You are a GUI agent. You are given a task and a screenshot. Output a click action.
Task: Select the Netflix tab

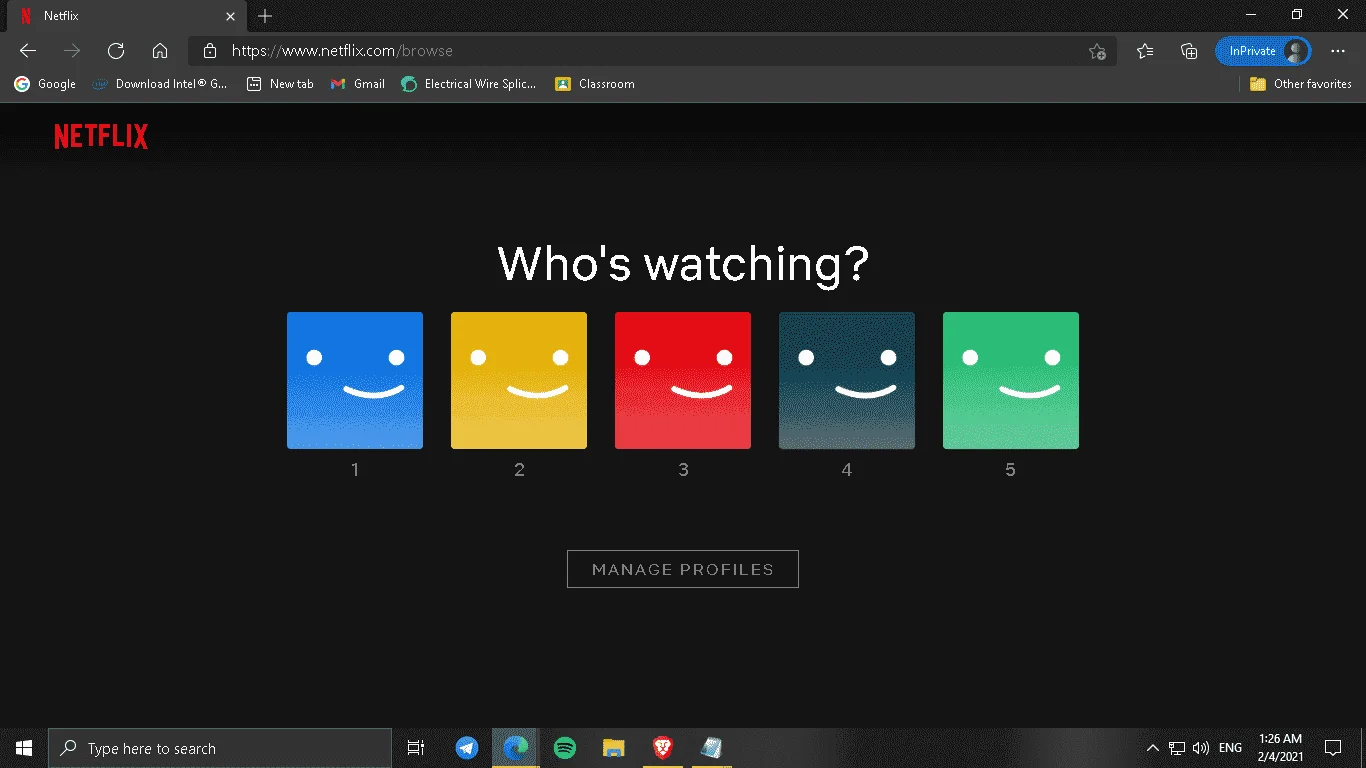125,16
